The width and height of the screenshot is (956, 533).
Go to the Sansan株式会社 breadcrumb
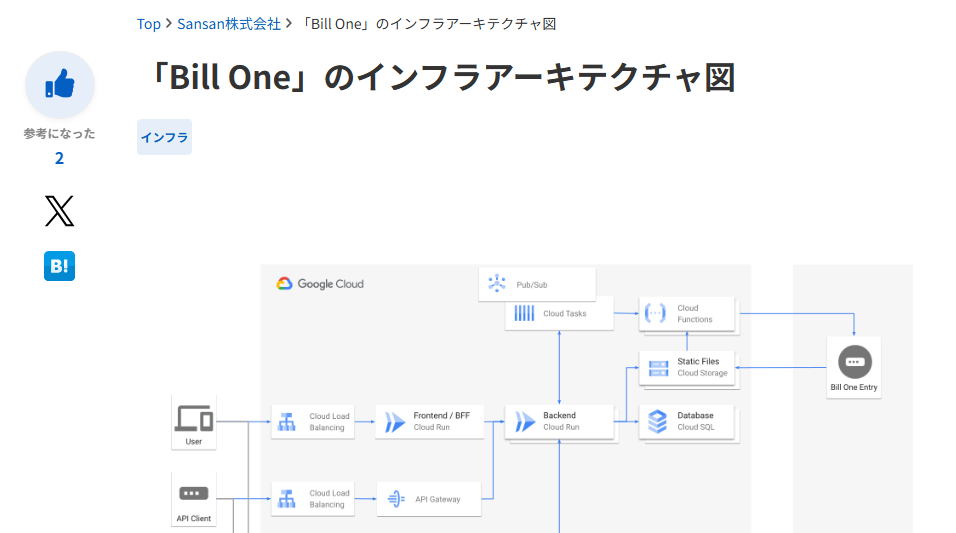(229, 24)
